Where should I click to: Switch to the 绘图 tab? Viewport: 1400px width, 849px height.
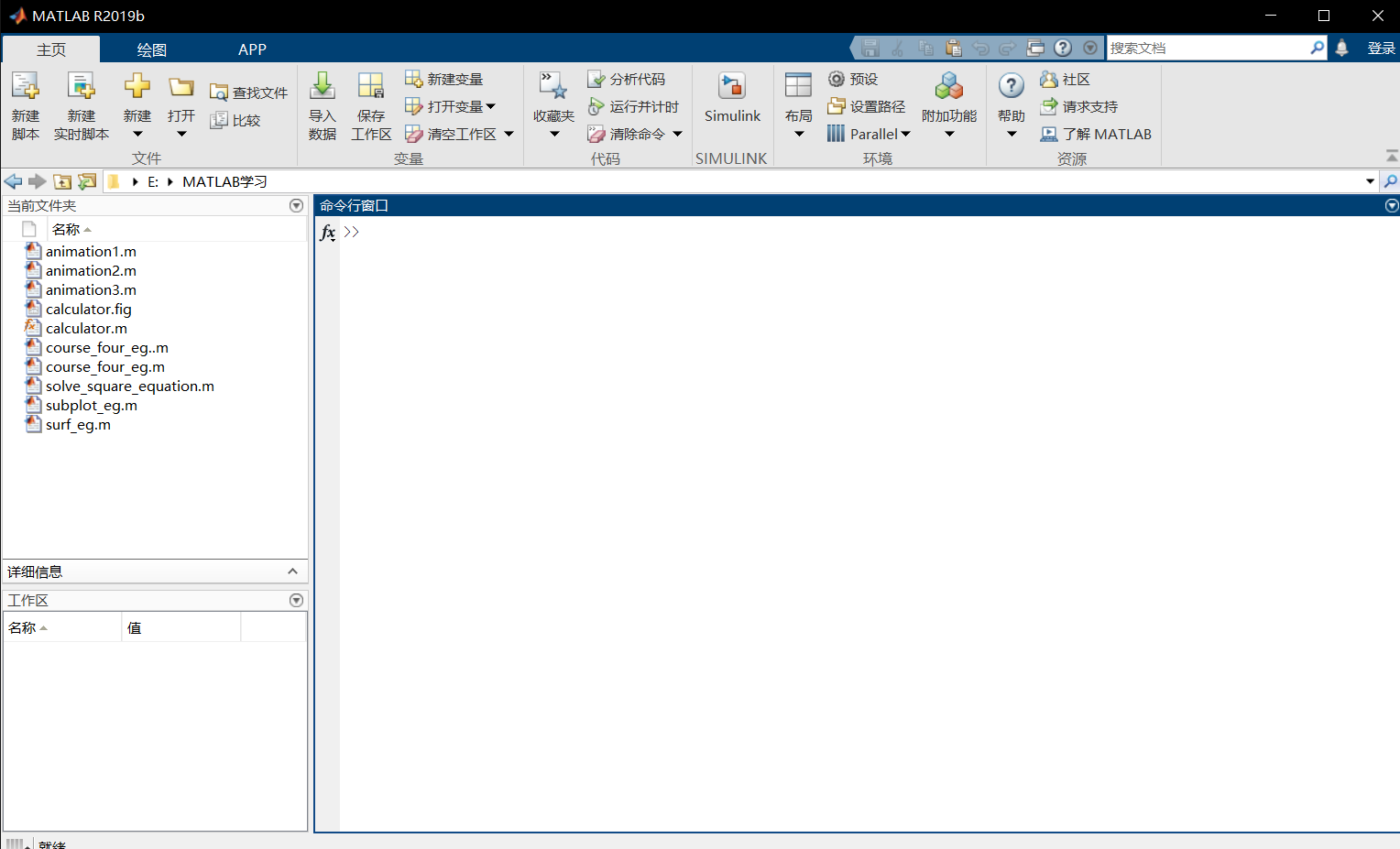(x=152, y=49)
